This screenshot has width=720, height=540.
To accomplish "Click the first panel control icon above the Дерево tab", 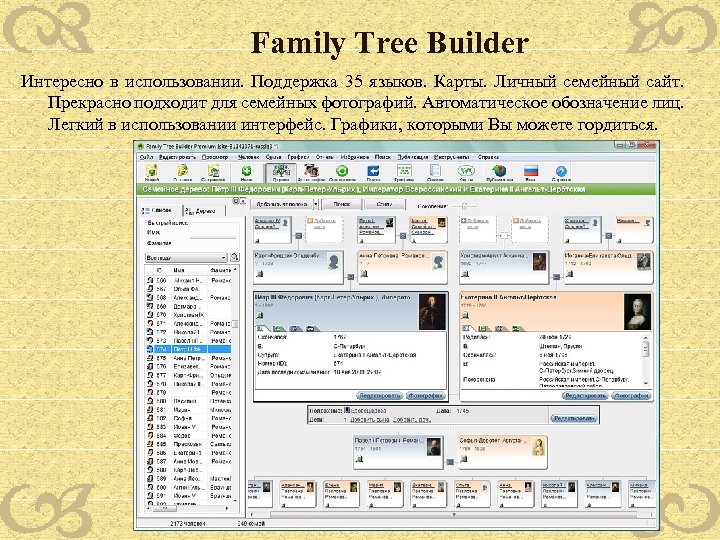I will point(236,201).
